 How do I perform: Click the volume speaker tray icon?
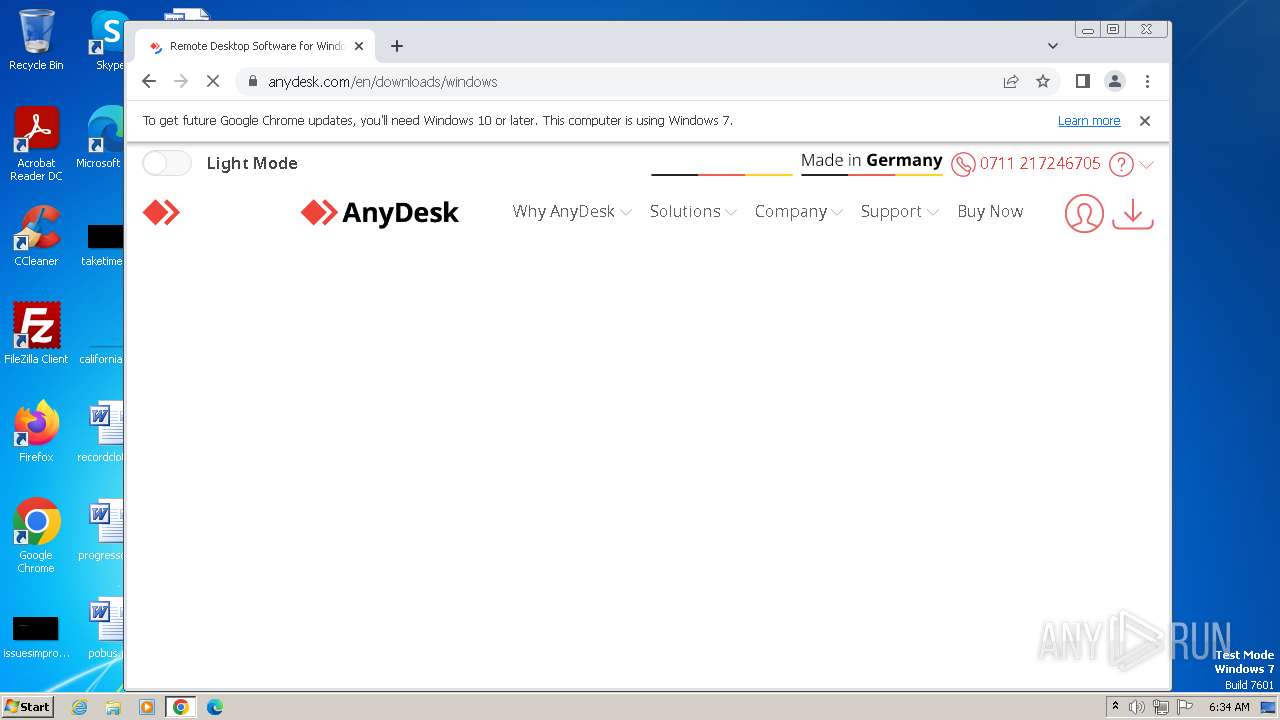click(x=1137, y=707)
